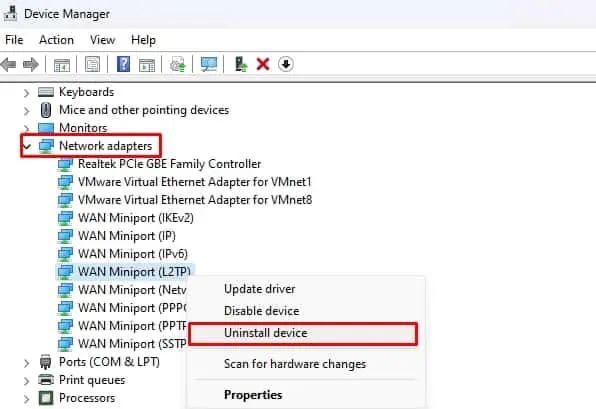Click the icon beside WAN Miniport (IKEv2)
The image size is (596, 409).
pos(65,218)
